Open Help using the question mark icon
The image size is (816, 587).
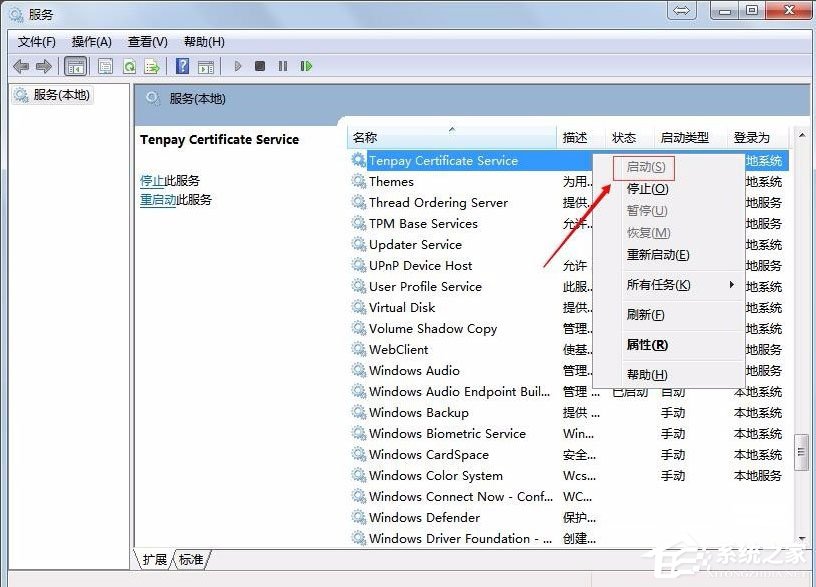point(182,66)
